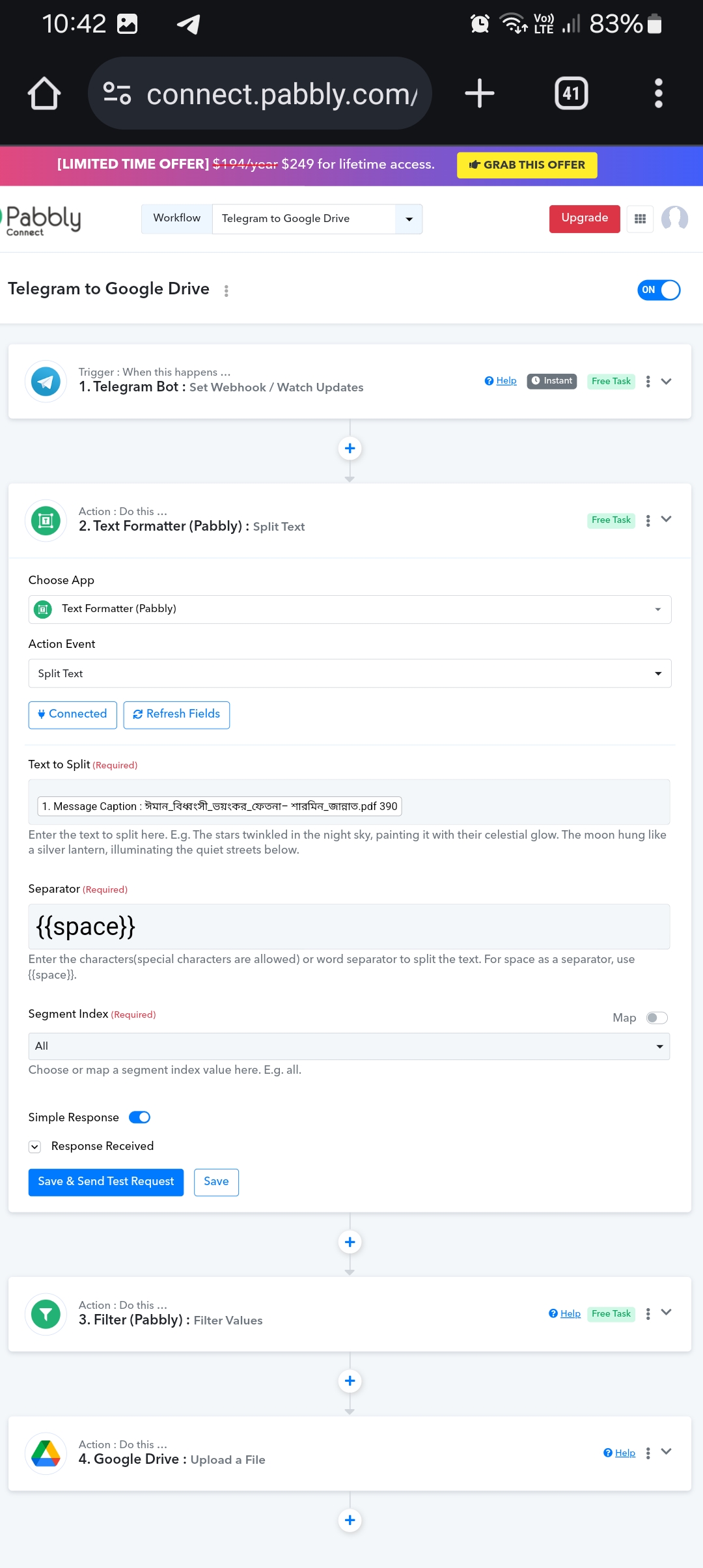
Task: Click GRAB THIS OFFER button
Action: 527,165
